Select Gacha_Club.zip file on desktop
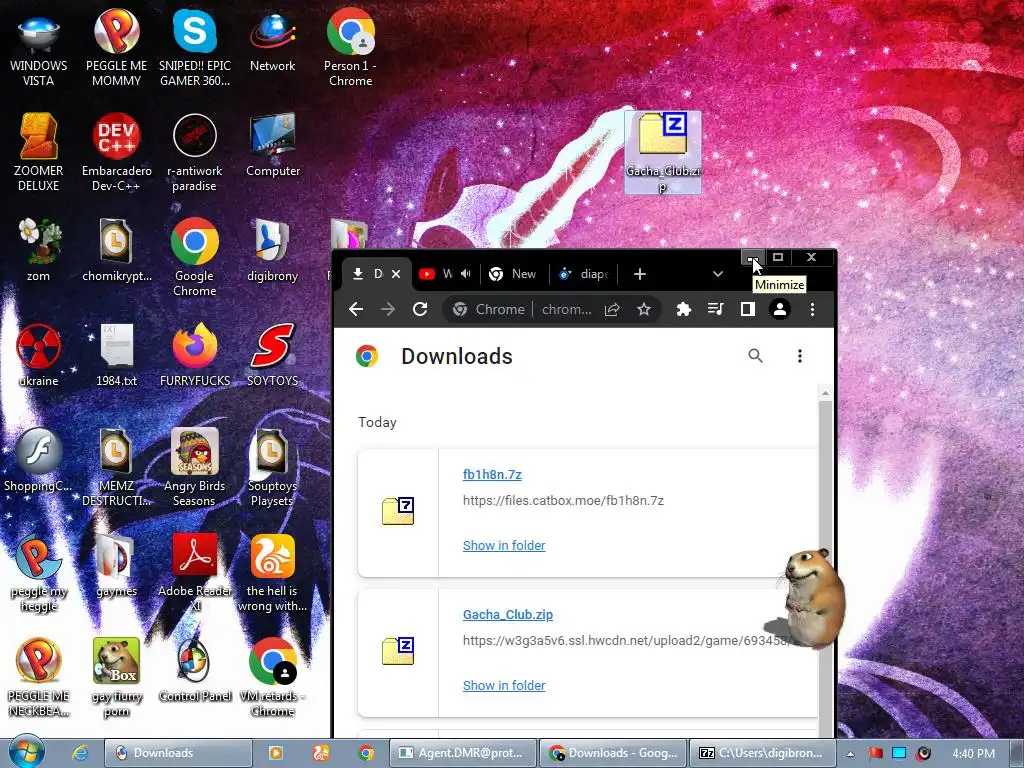Screen dimensions: 1024x768 (x=663, y=153)
